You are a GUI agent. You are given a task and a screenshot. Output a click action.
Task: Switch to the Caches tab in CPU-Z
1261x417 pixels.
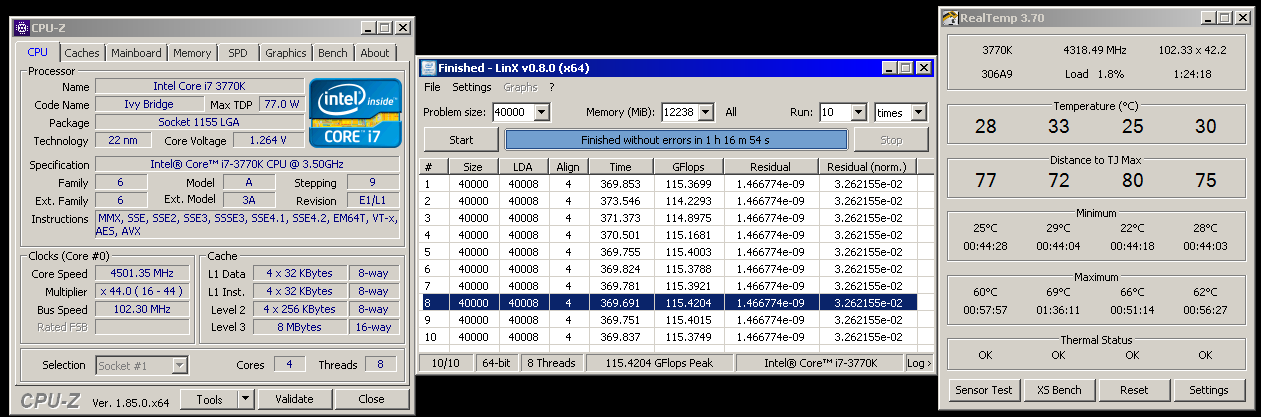click(82, 53)
